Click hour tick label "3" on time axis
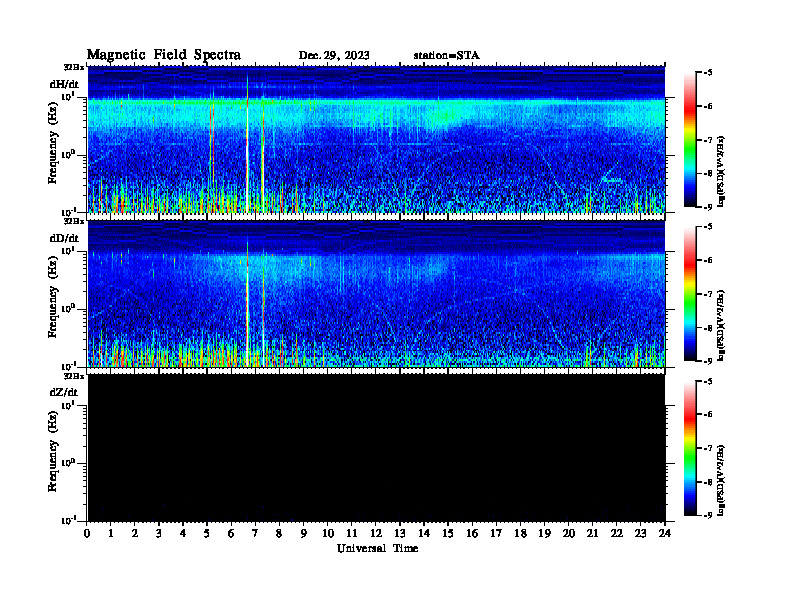 click(x=159, y=533)
